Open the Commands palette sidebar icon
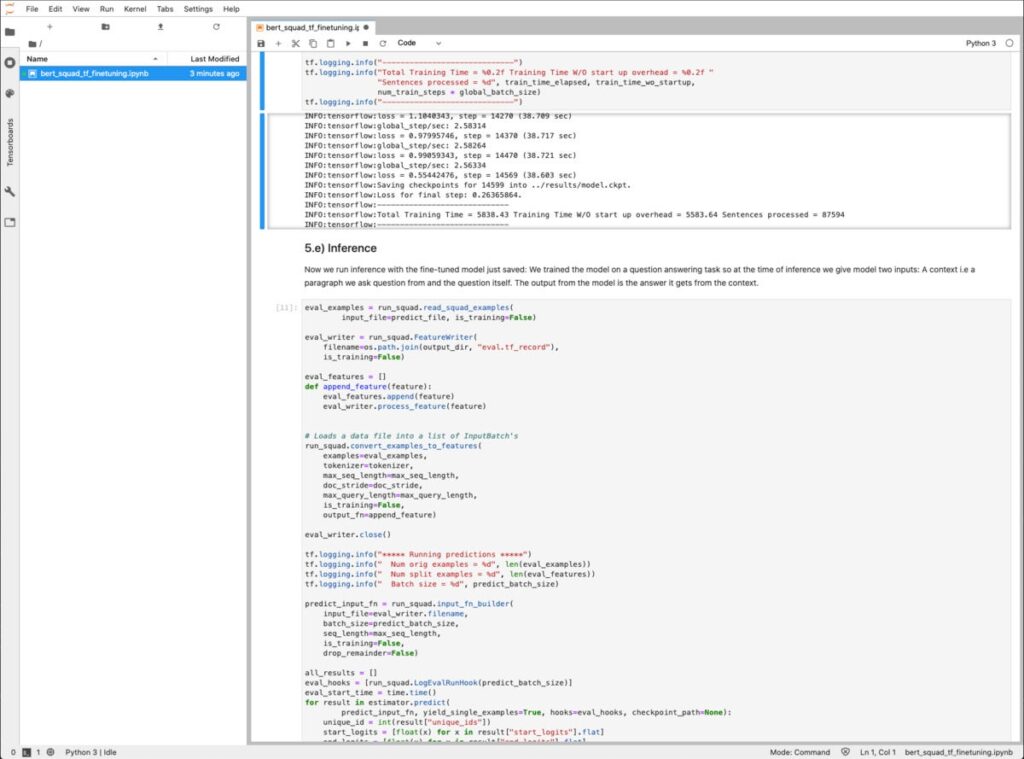1024x759 pixels. coord(10,93)
